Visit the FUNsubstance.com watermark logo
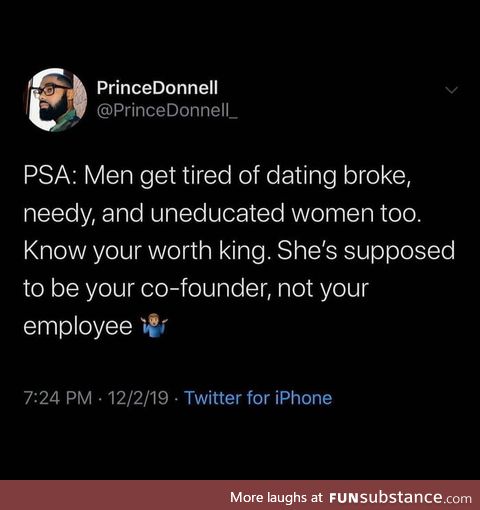 400,498
